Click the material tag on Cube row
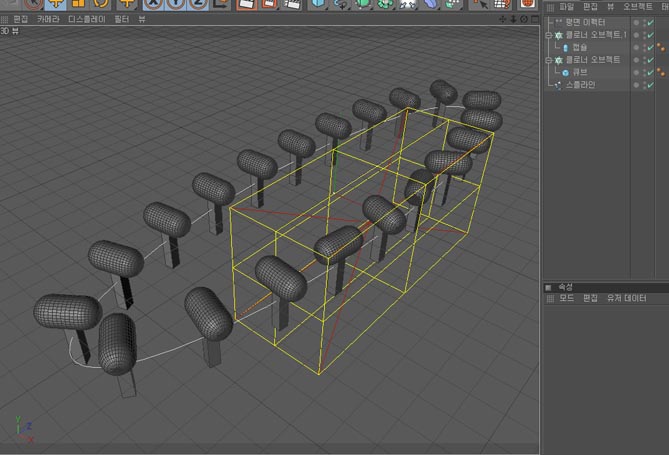Screen dimensions: 669x455 662,72
